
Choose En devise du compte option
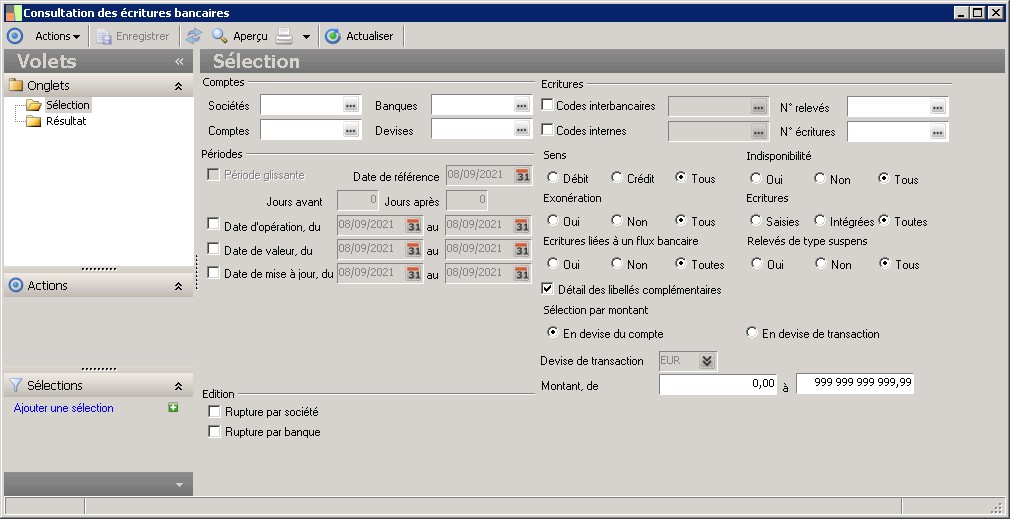[x=552, y=332]
